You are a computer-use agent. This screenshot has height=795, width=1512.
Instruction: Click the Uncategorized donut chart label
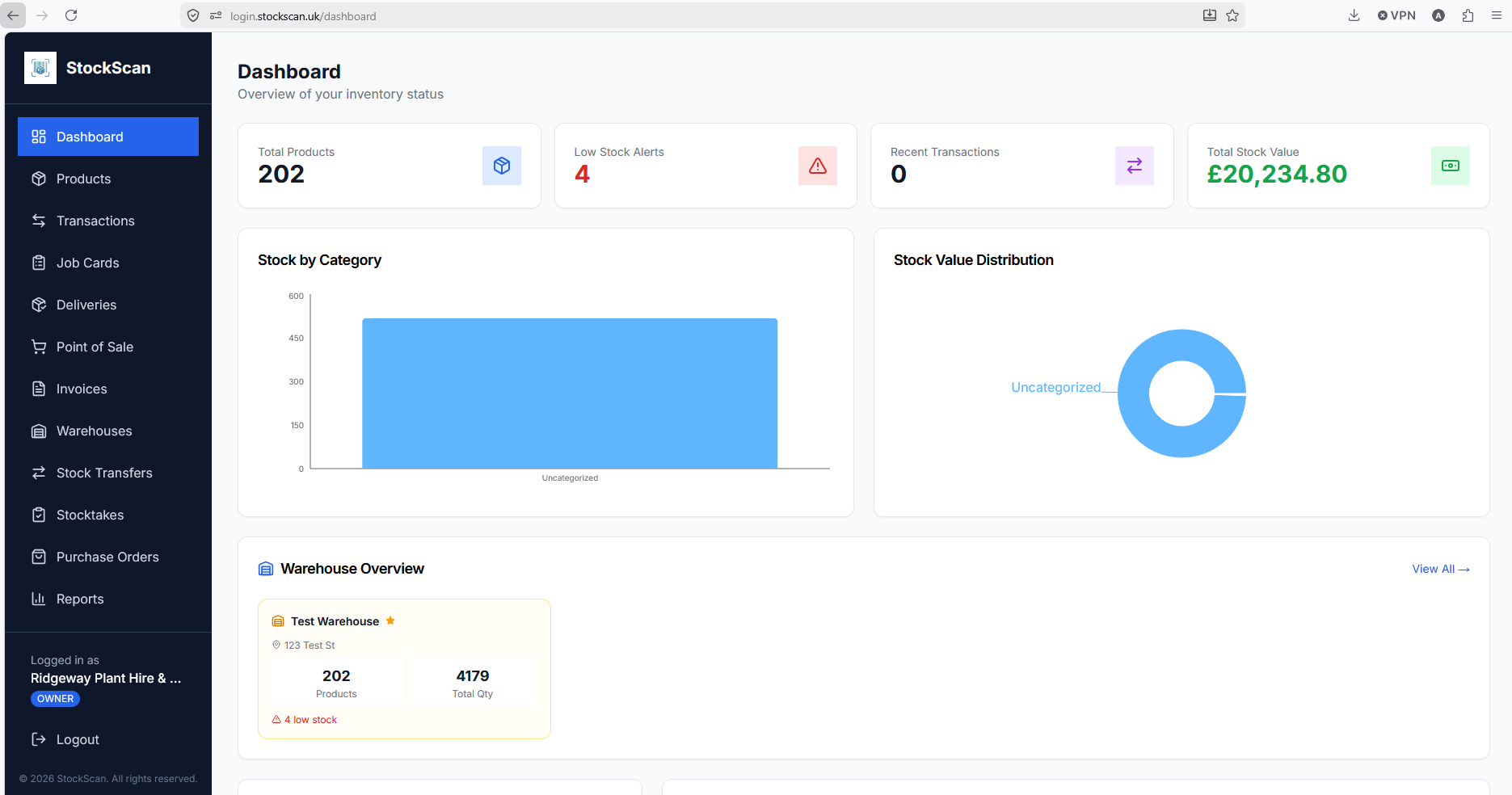coord(1055,388)
